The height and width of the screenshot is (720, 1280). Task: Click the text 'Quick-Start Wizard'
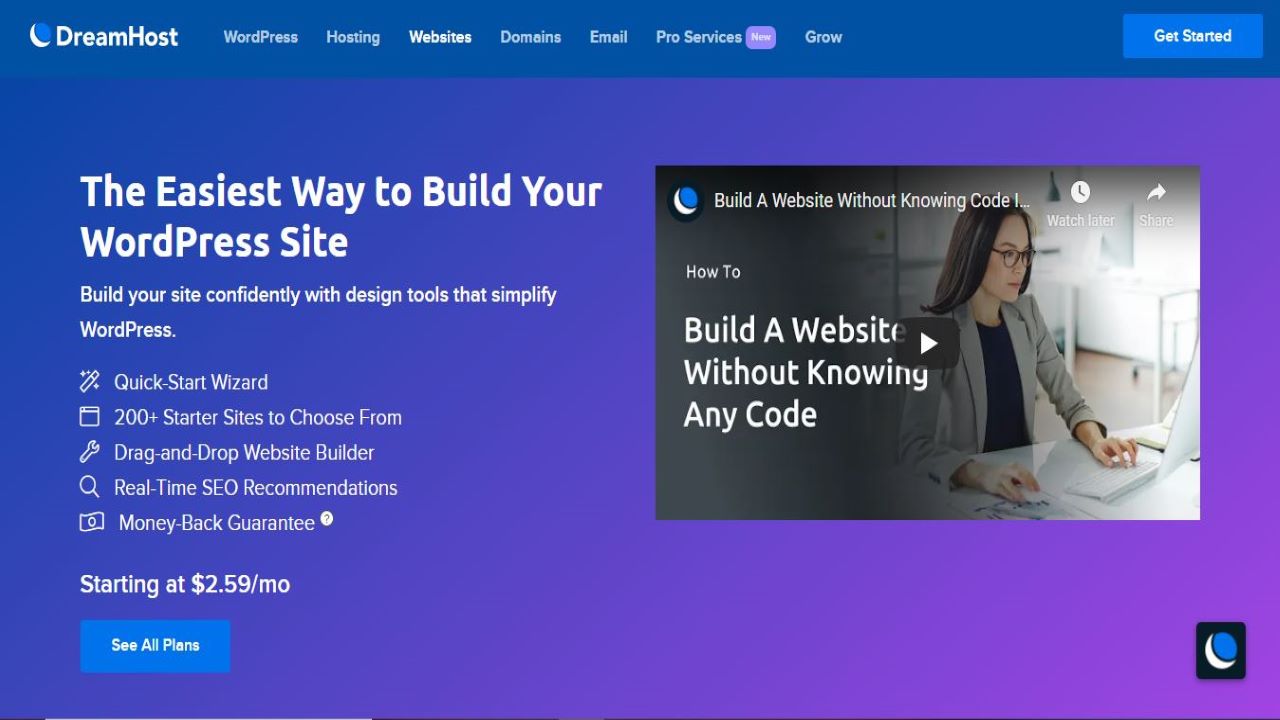pos(191,382)
